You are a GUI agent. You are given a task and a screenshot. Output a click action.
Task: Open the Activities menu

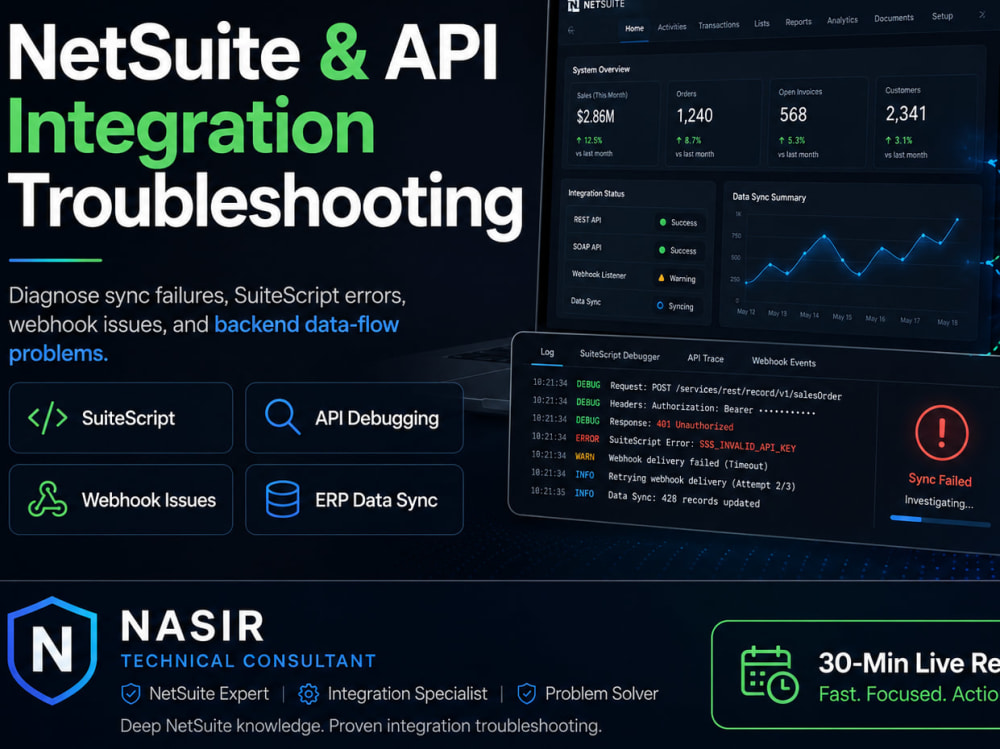coord(672,27)
